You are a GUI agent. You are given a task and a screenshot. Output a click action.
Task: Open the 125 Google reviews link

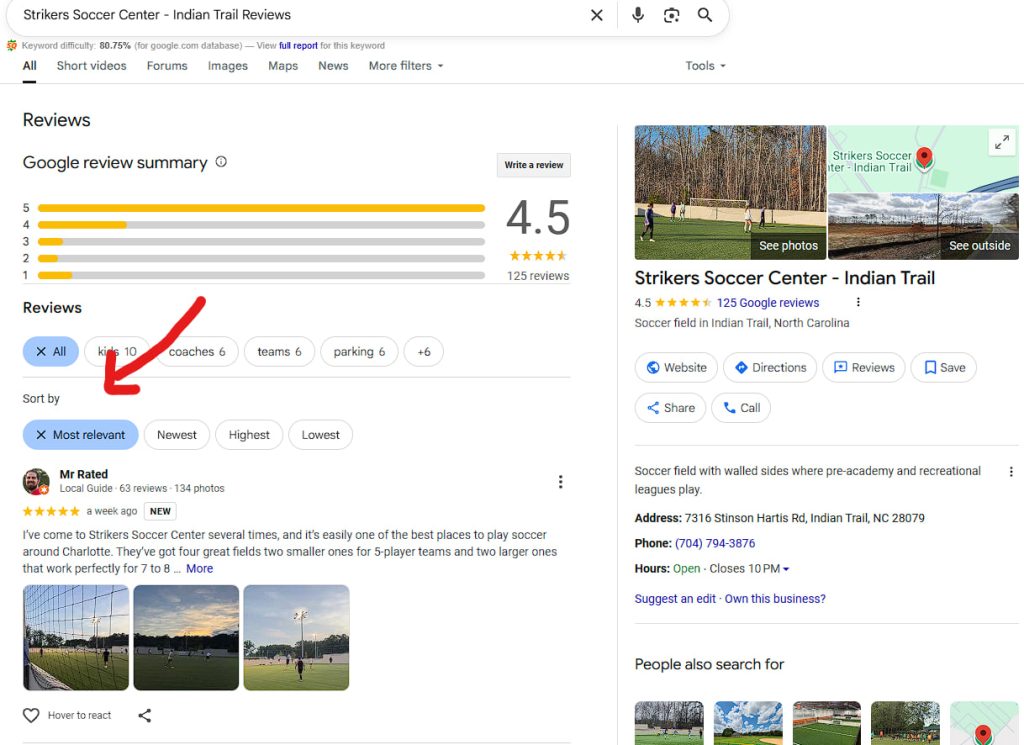767,303
